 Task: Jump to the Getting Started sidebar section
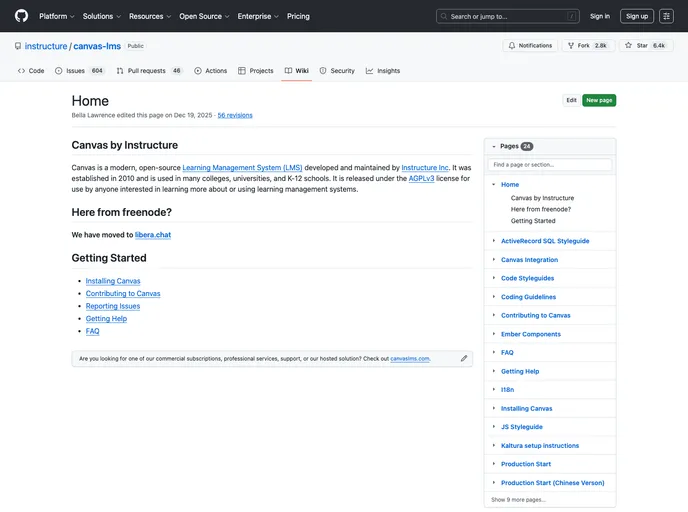tap(533, 221)
